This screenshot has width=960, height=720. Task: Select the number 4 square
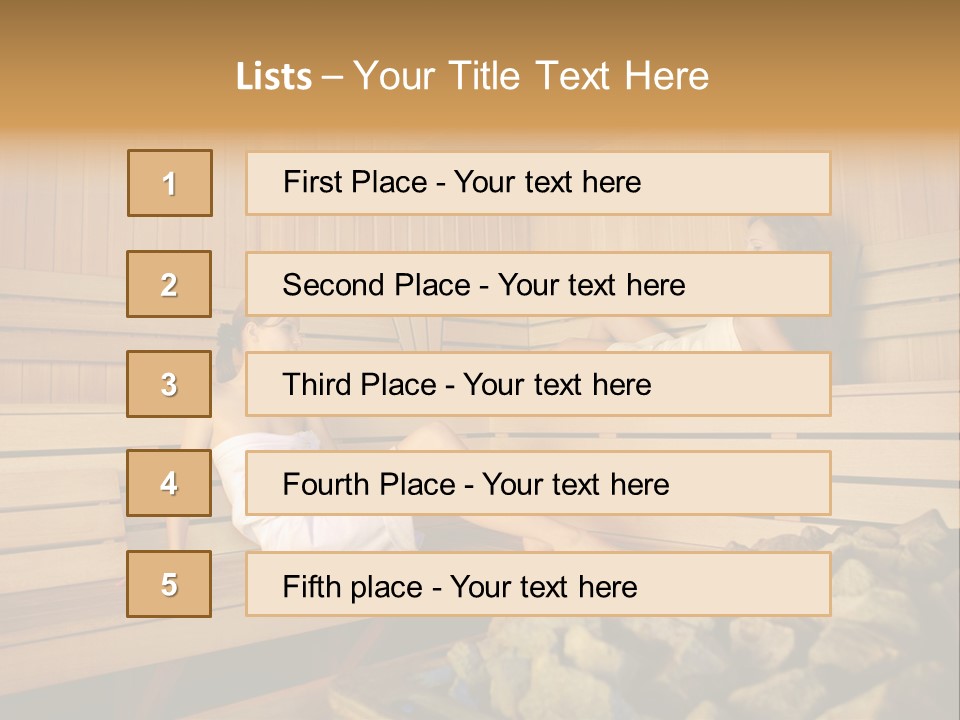[x=170, y=484]
